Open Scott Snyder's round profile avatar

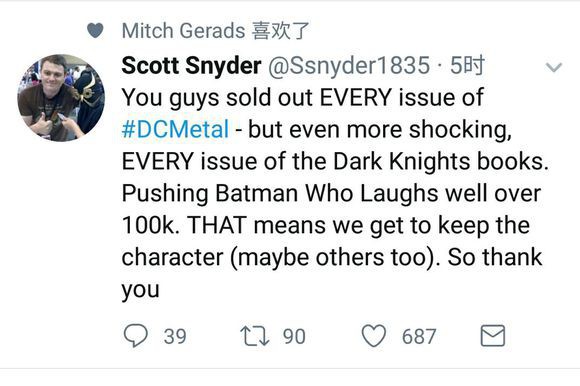pos(61,98)
